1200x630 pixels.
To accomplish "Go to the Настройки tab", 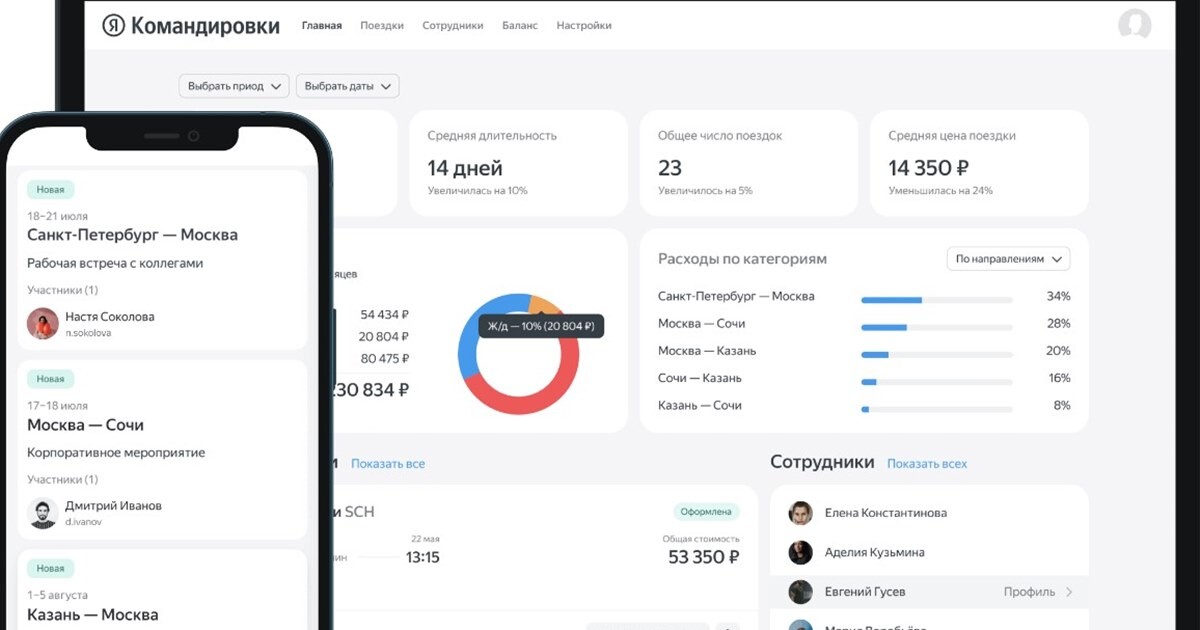I will 584,26.
